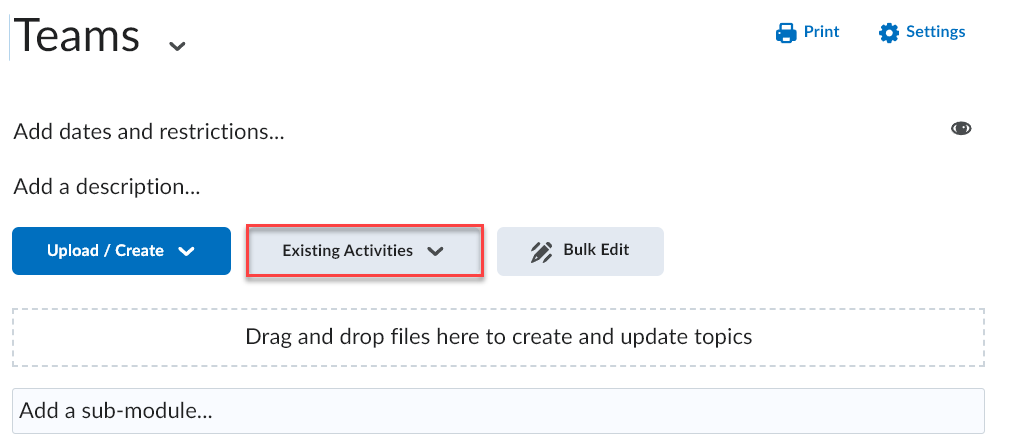Expand the Existing Activities chevron arrow
The height and width of the screenshot is (446, 1012).
tap(436, 251)
